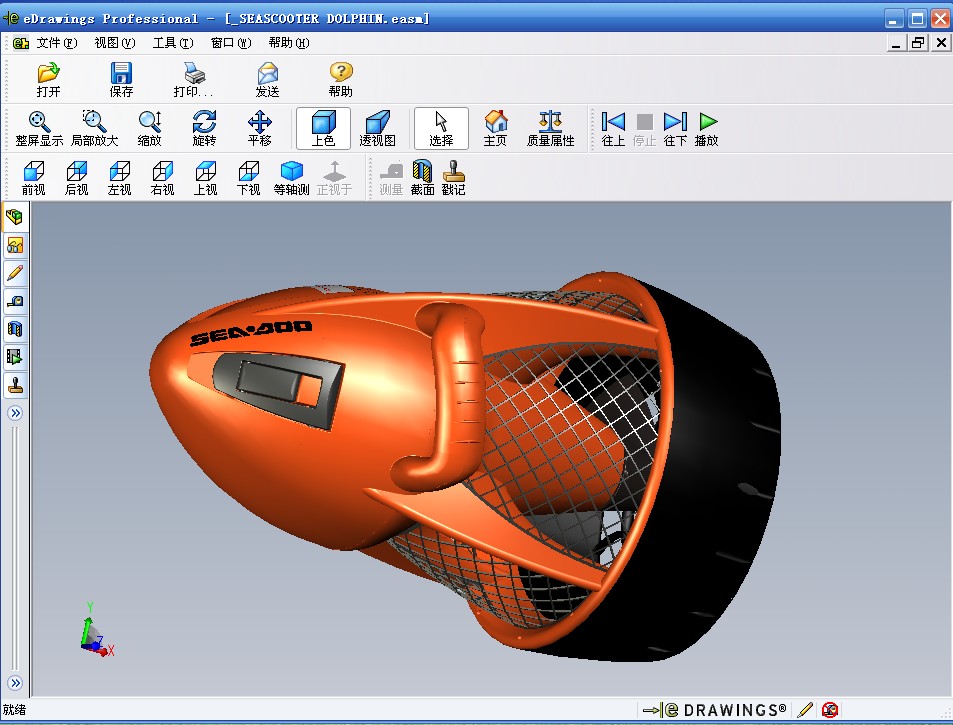Open help with the 帮助 question icon
The image size is (953, 725).
[340, 80]
